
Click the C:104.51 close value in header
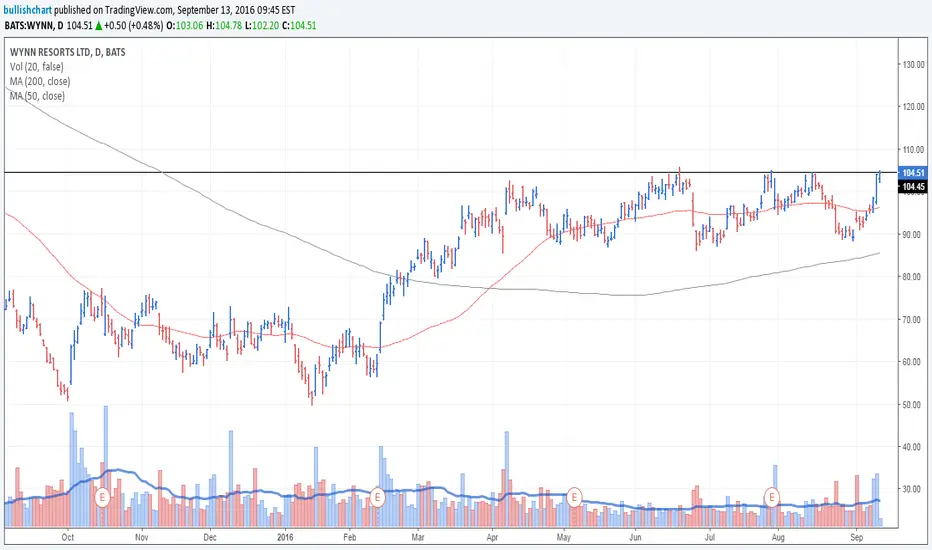click(x=299, y=26)
